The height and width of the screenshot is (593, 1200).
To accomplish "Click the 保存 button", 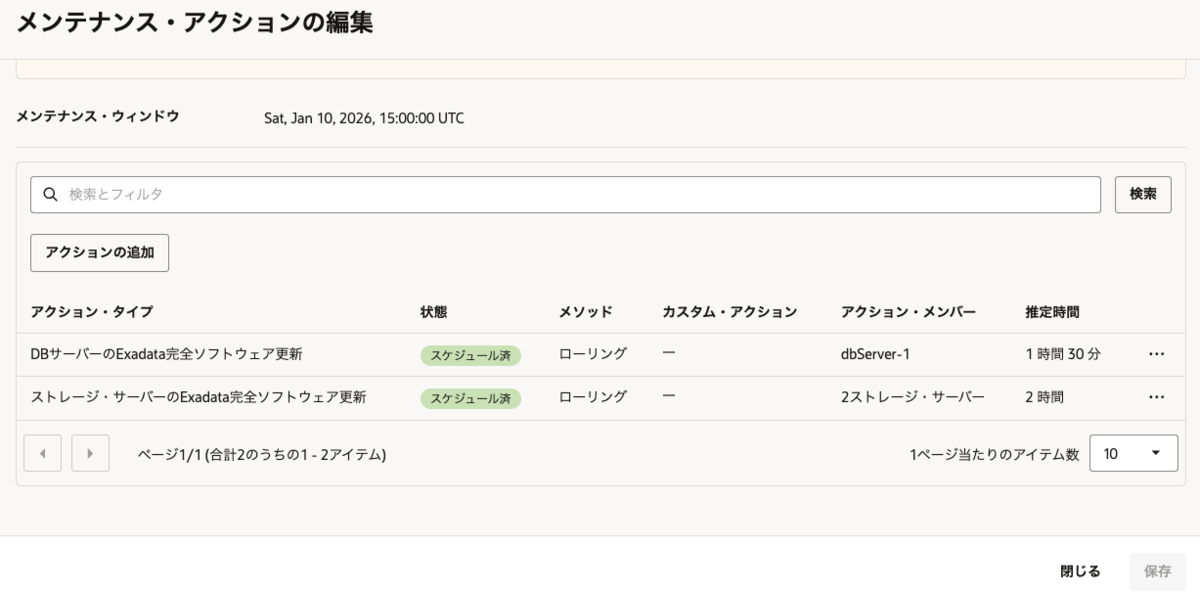I will [1157, 571].
